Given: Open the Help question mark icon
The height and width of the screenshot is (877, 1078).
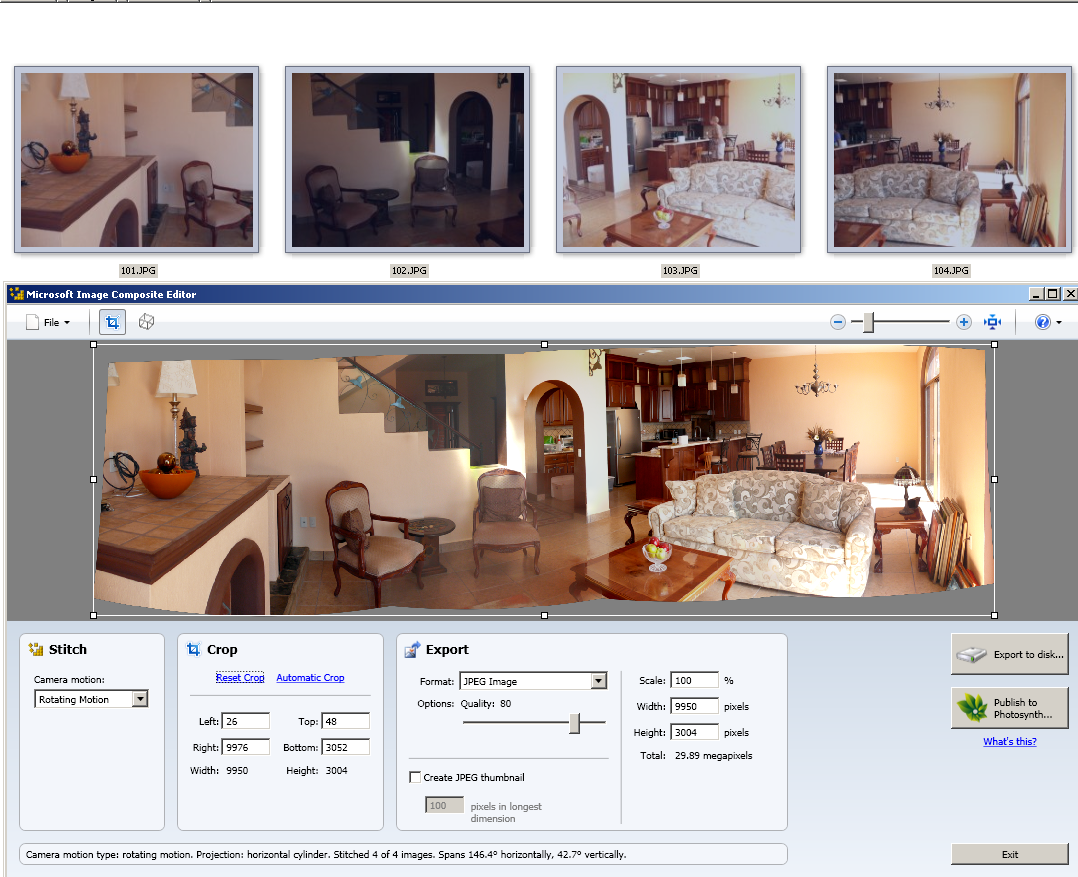Looking at the screenshot, I should [x=1042, y=322].
